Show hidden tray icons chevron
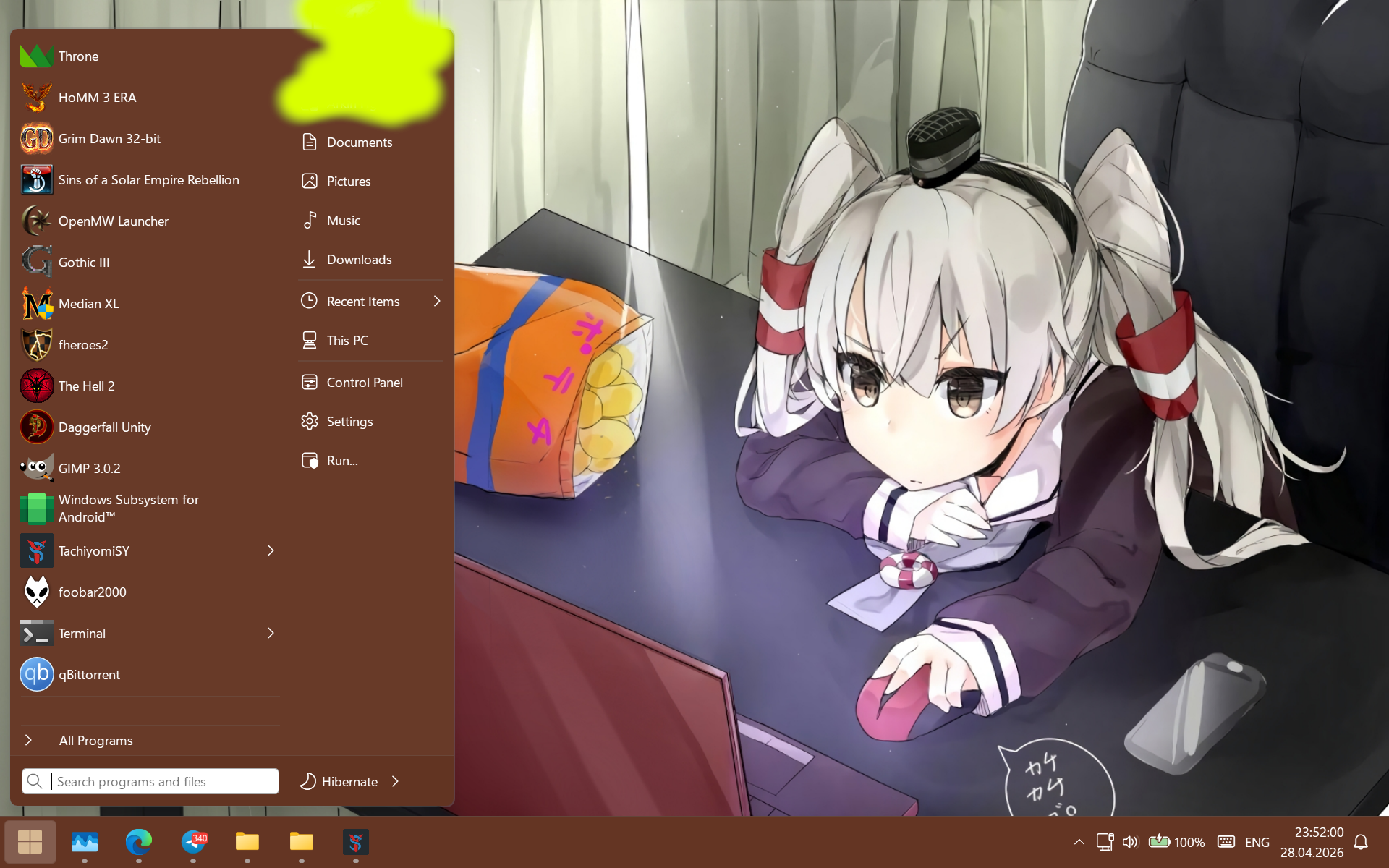1389x868 pixels. (x=1079, y=842)
